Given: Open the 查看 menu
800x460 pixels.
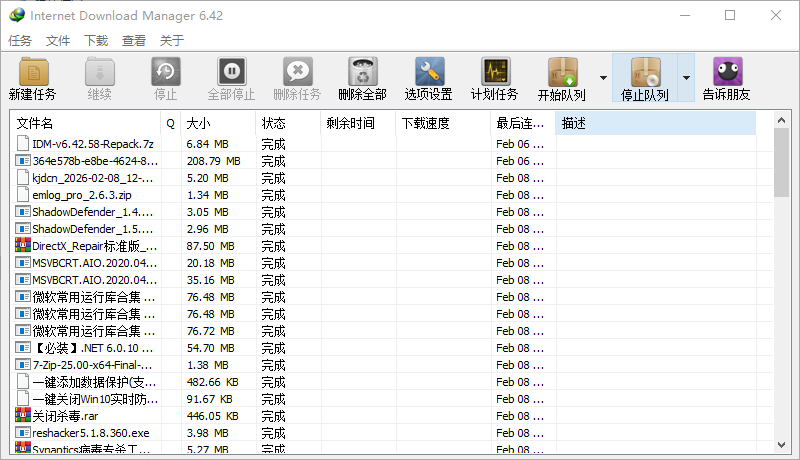Looking at the screenshot, I should (x=134, y=41).
